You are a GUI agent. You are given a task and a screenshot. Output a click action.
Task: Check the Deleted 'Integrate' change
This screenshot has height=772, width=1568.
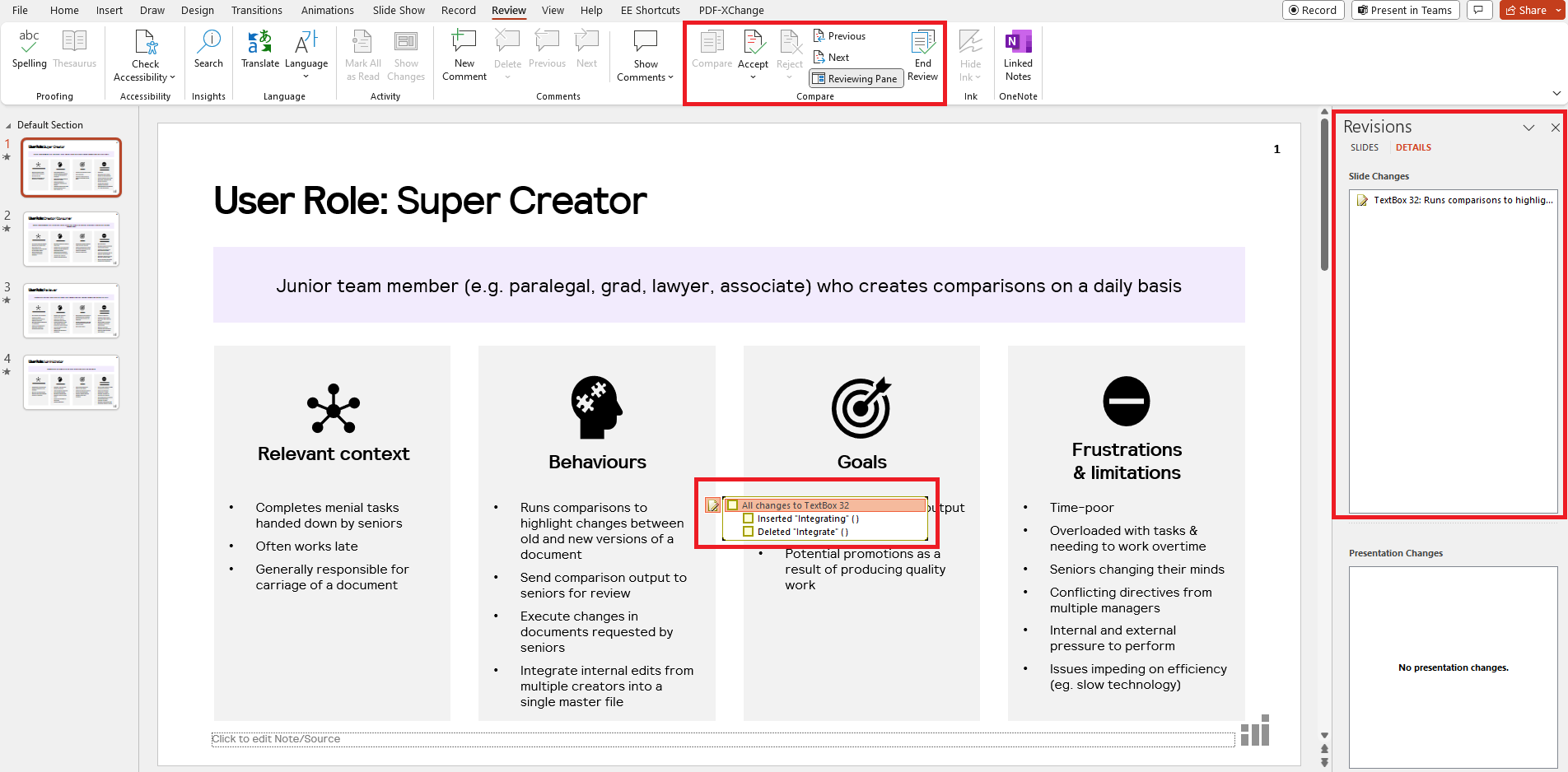tap(748, 532)
